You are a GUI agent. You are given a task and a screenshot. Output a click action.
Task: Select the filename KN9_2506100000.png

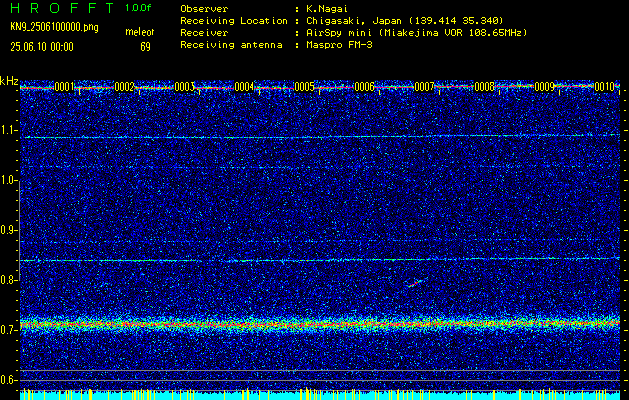click(x=54, y=27)
